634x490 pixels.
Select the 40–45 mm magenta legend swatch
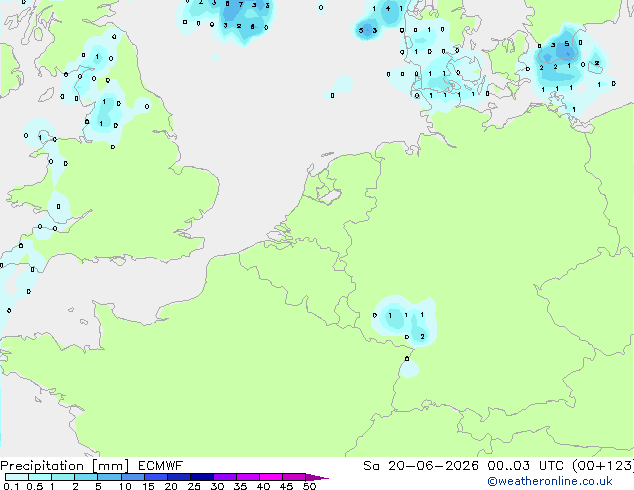pos(271,477)
